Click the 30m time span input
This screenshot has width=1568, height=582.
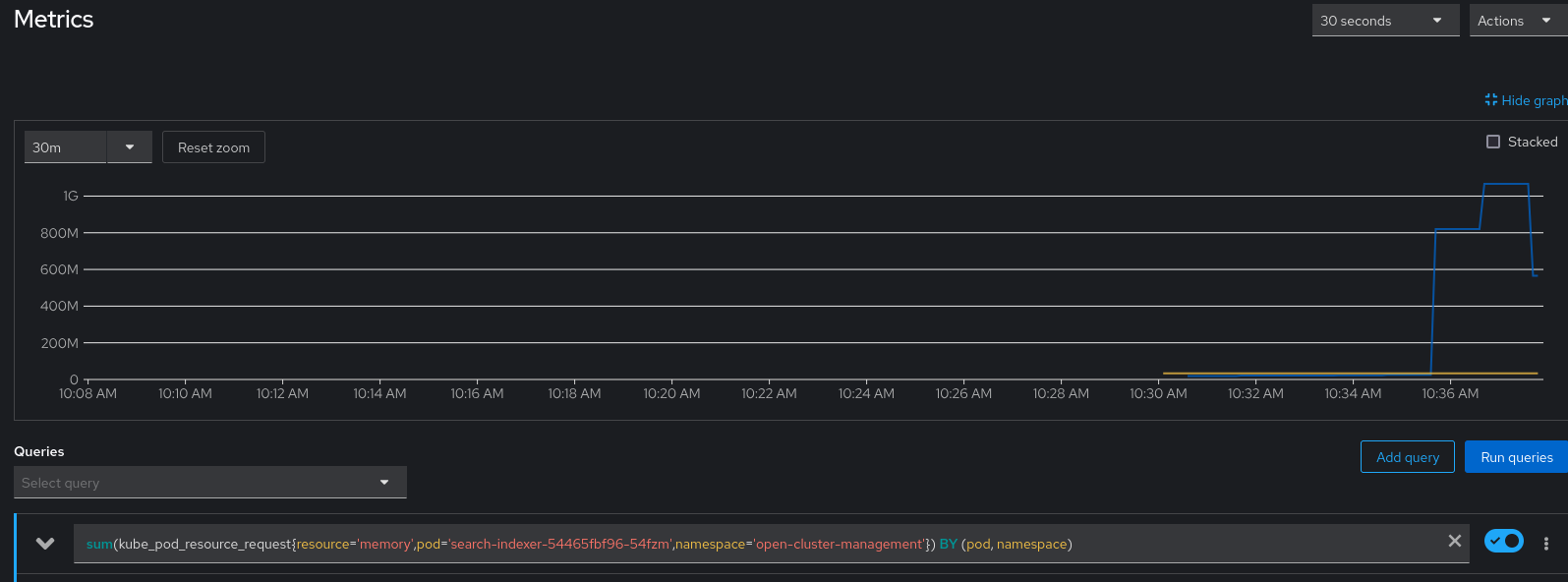65,147
